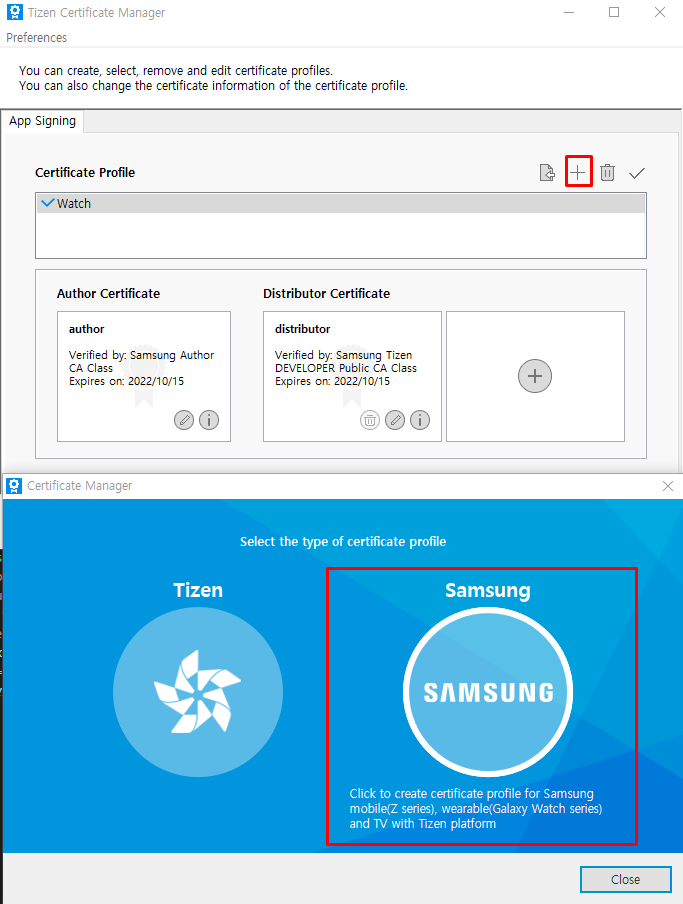
Task: Show distributor certificate info
Action: [x=420, y=420]
